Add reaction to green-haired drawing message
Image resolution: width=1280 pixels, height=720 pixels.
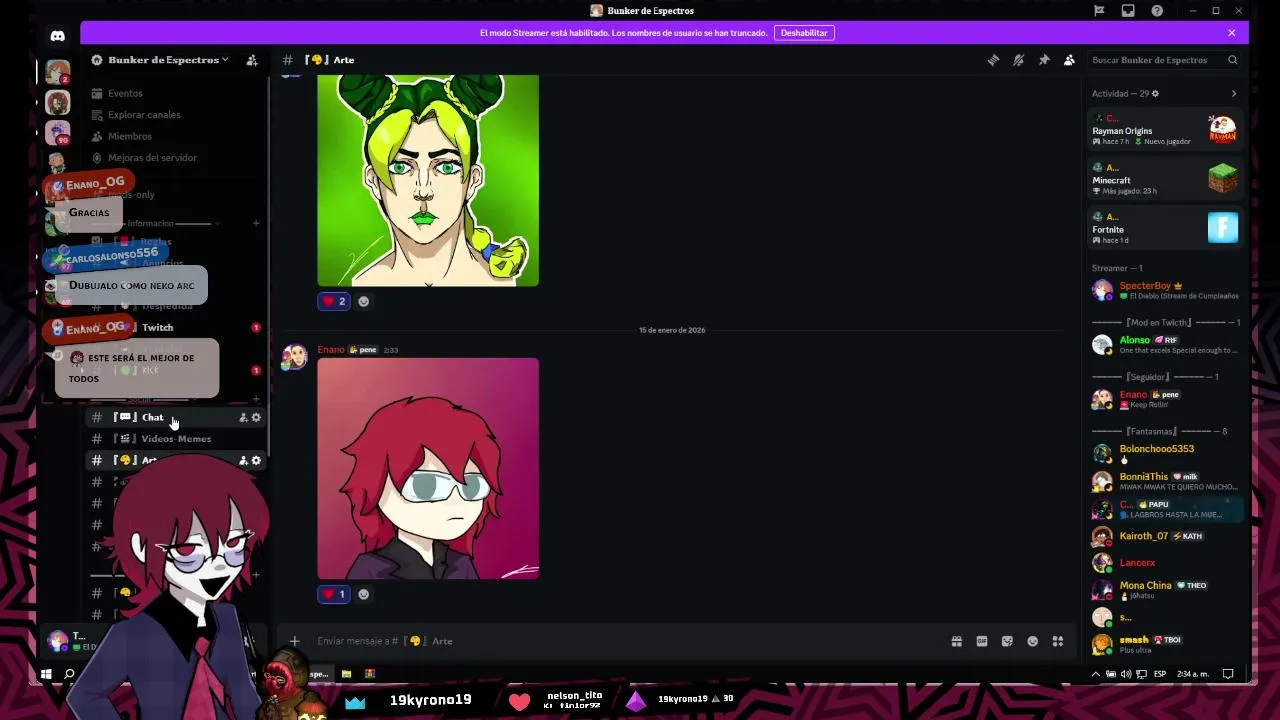tap(364, 301)
